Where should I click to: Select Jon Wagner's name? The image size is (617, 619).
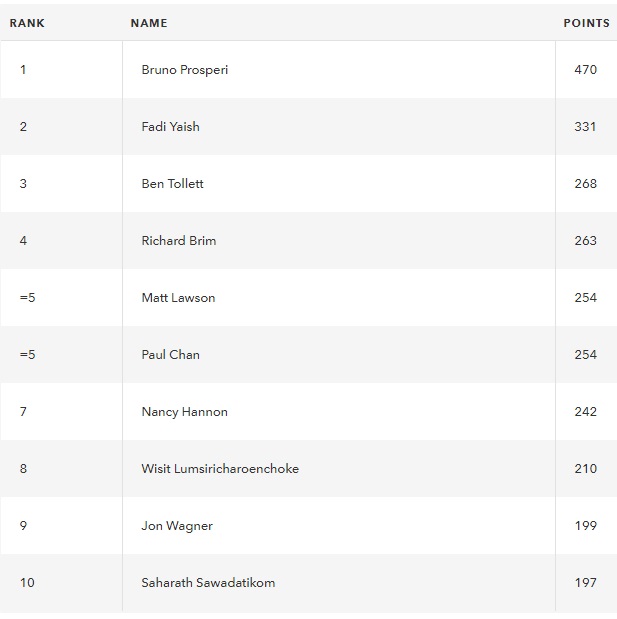coord(177,526)
